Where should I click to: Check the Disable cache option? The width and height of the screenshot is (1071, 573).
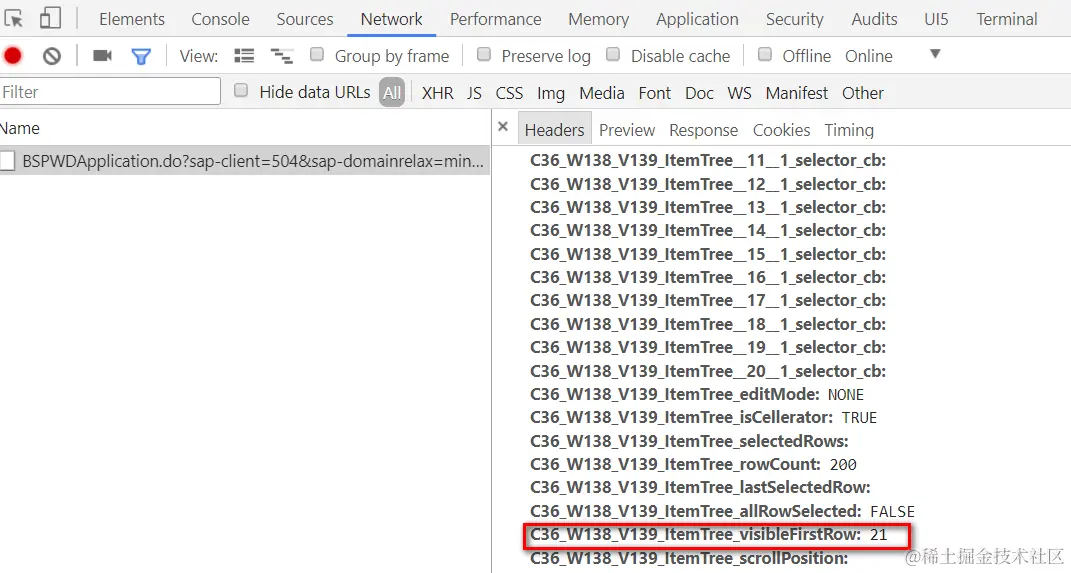613,54
